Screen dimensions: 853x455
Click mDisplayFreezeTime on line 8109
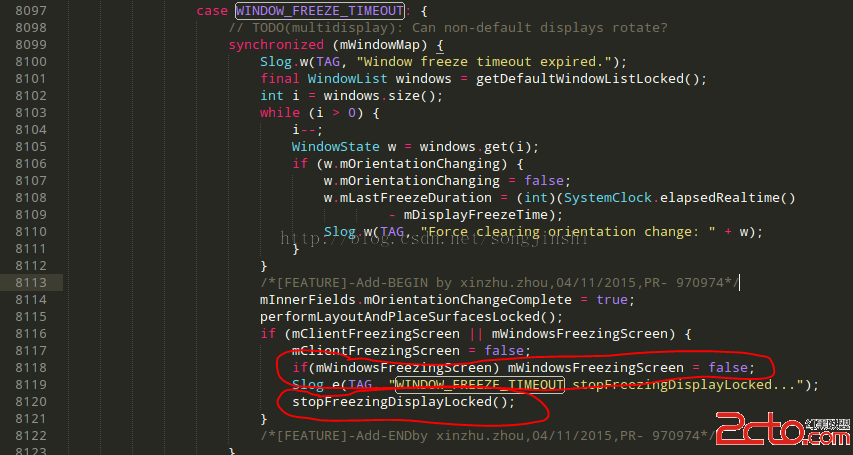(x=475, y=214)
